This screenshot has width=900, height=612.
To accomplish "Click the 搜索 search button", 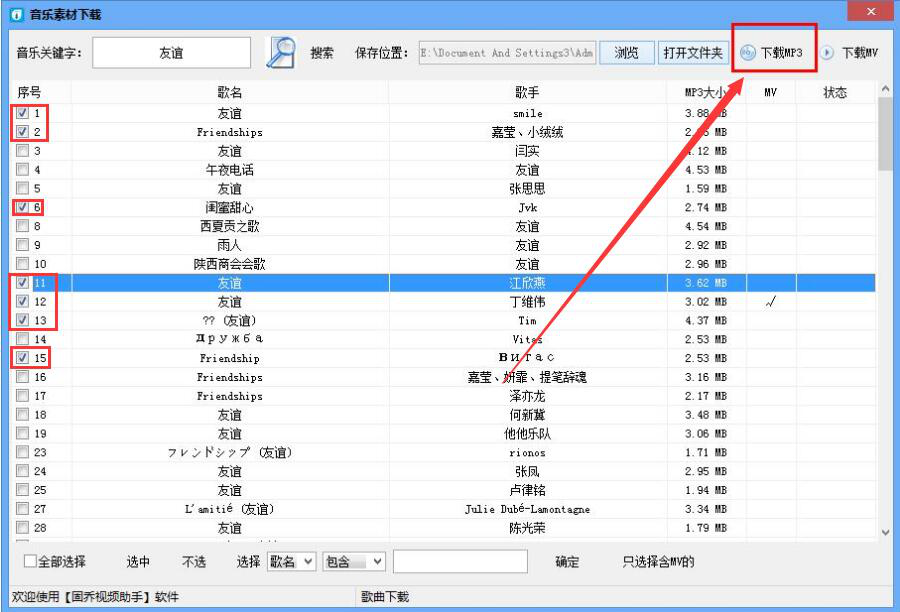I will pos(322,53).
